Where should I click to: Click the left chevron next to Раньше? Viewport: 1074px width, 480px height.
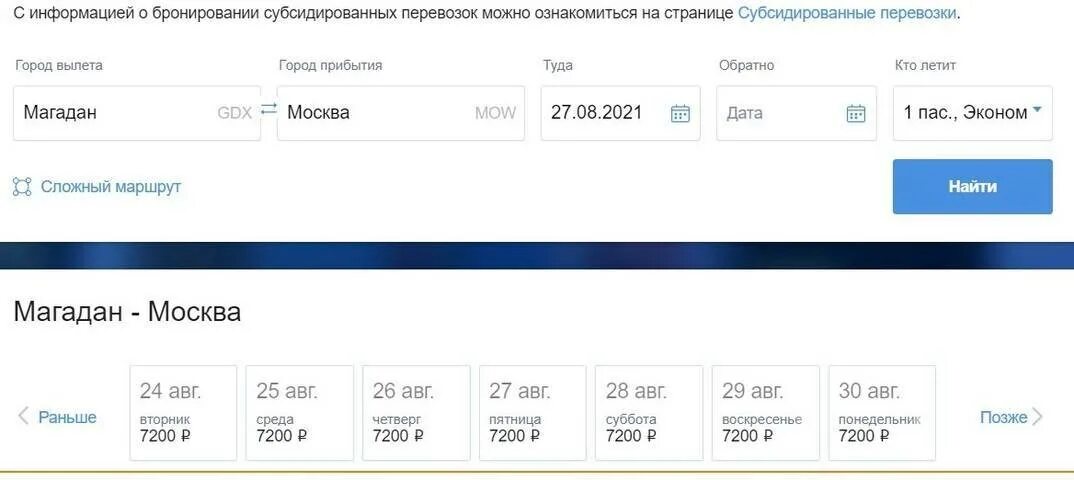[x=23, y=416]
